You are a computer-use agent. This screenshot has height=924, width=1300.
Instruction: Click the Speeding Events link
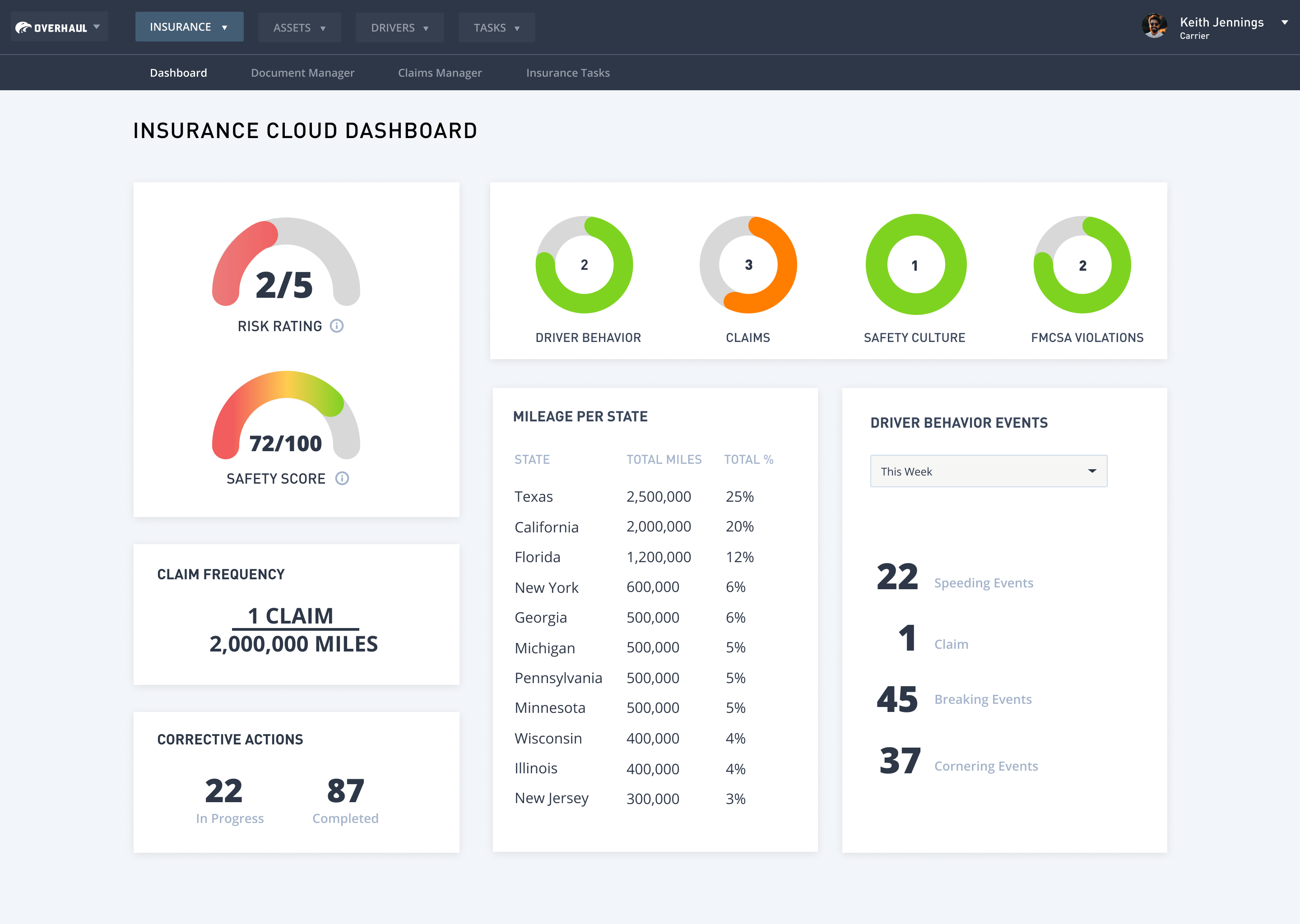pos(983,583)
